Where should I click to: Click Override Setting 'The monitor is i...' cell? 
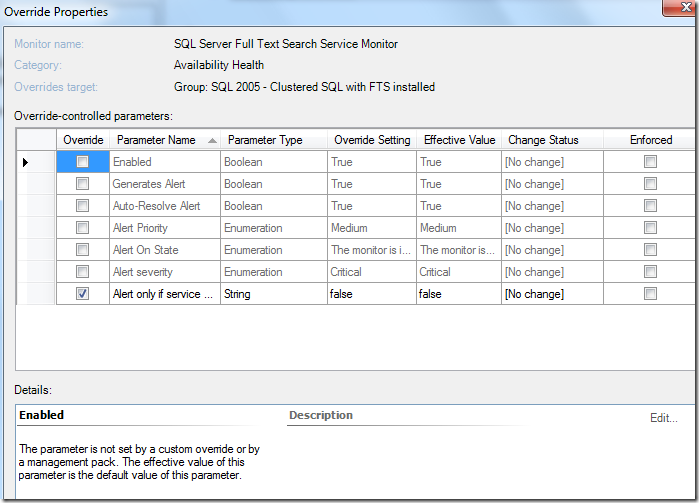click(x=372, y=250)
